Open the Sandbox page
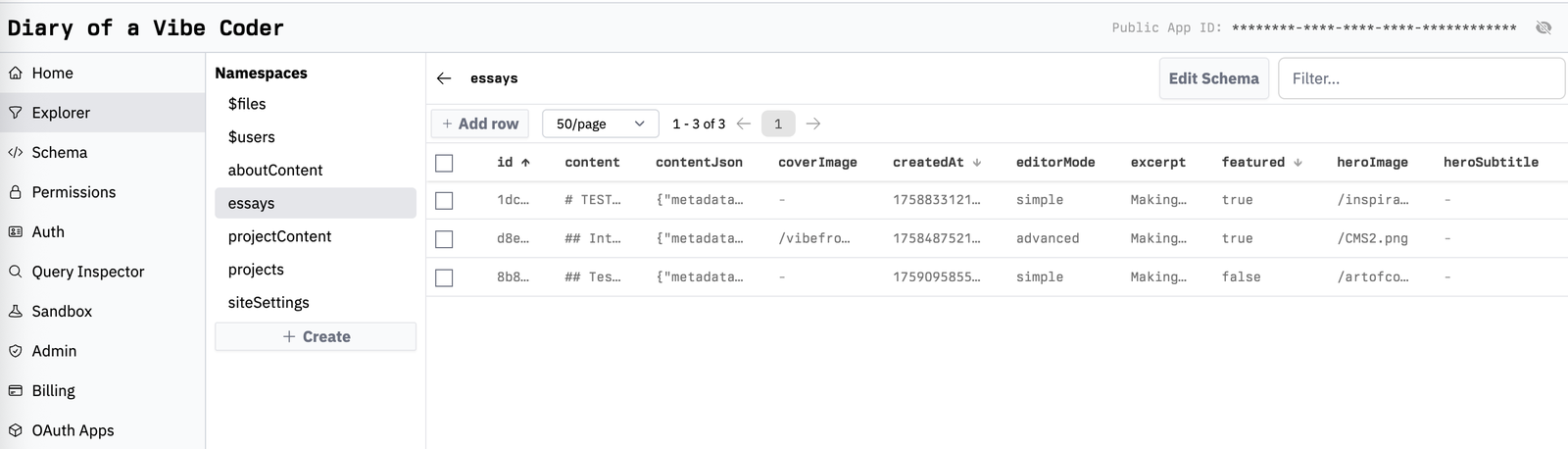The width and height of the screenshot is (1568, 449). [x=61, y=311]
